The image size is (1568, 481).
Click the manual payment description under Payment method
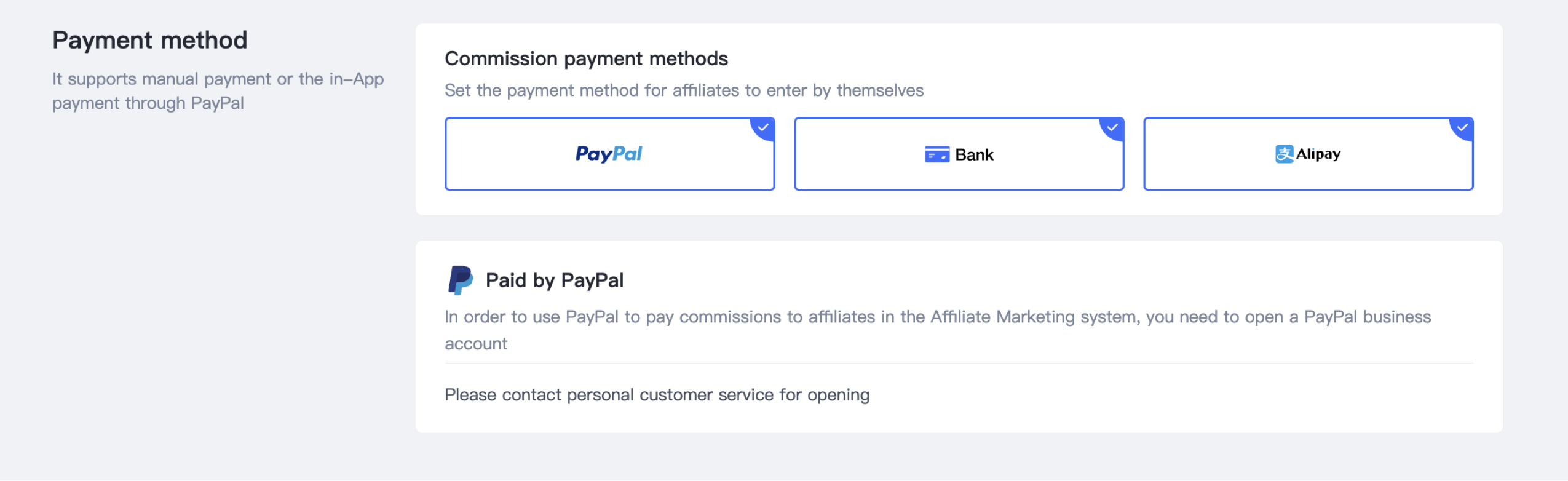[x=218, y=91]
